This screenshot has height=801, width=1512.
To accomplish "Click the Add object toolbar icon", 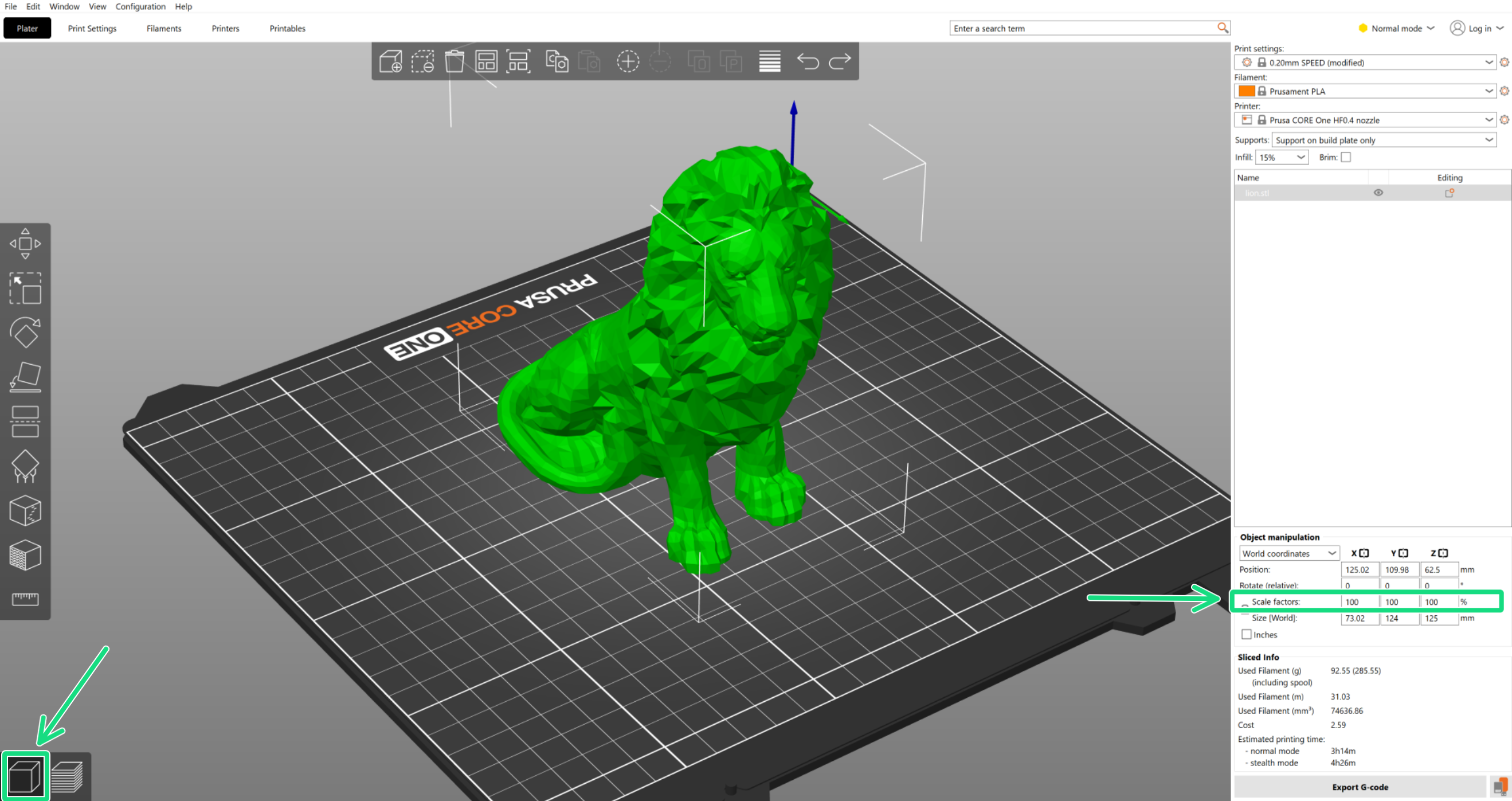I will pos(390,61).
